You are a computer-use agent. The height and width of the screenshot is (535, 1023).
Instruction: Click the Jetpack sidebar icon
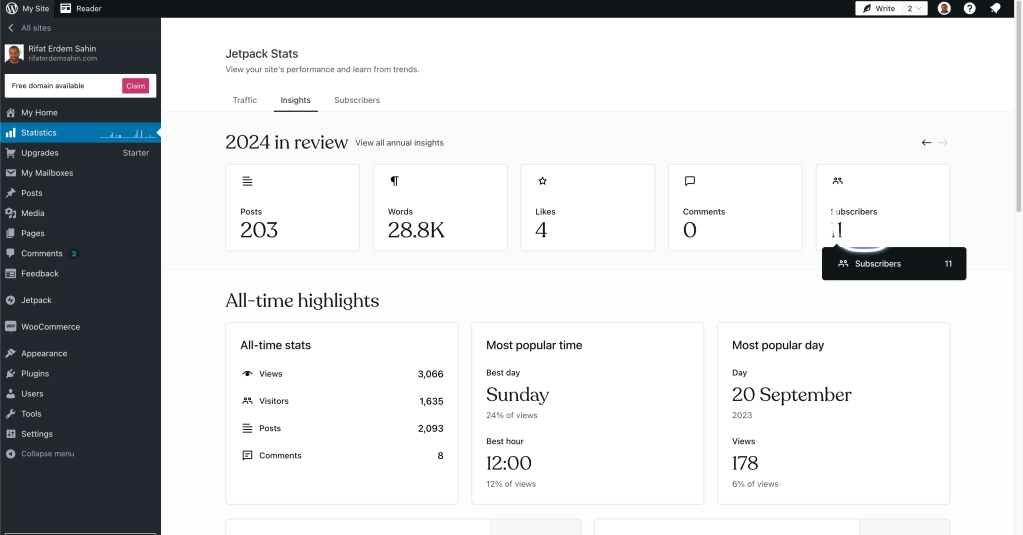[x=10, y=300]
